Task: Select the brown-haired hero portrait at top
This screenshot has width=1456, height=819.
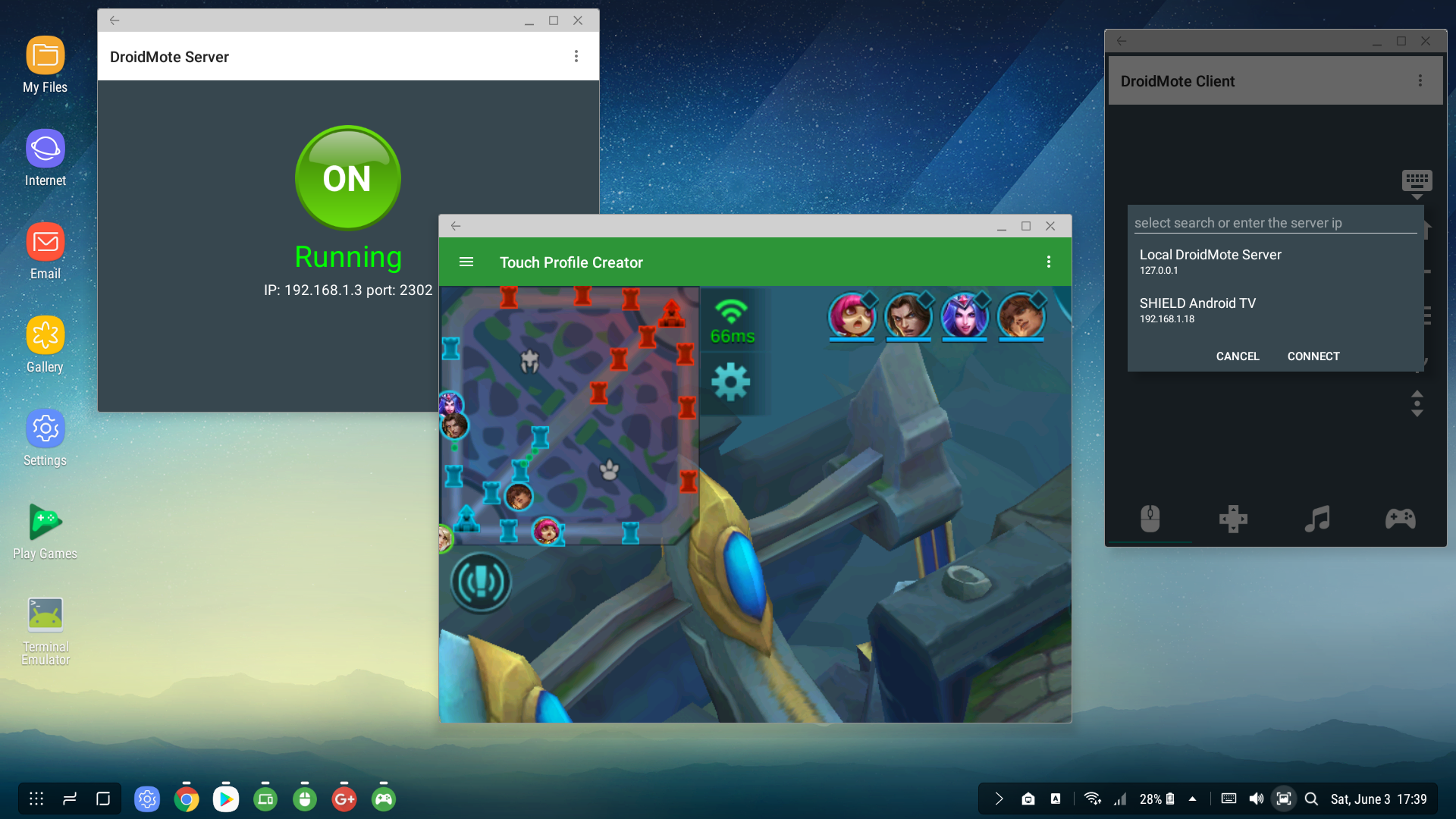Action: pos(1021,315)
